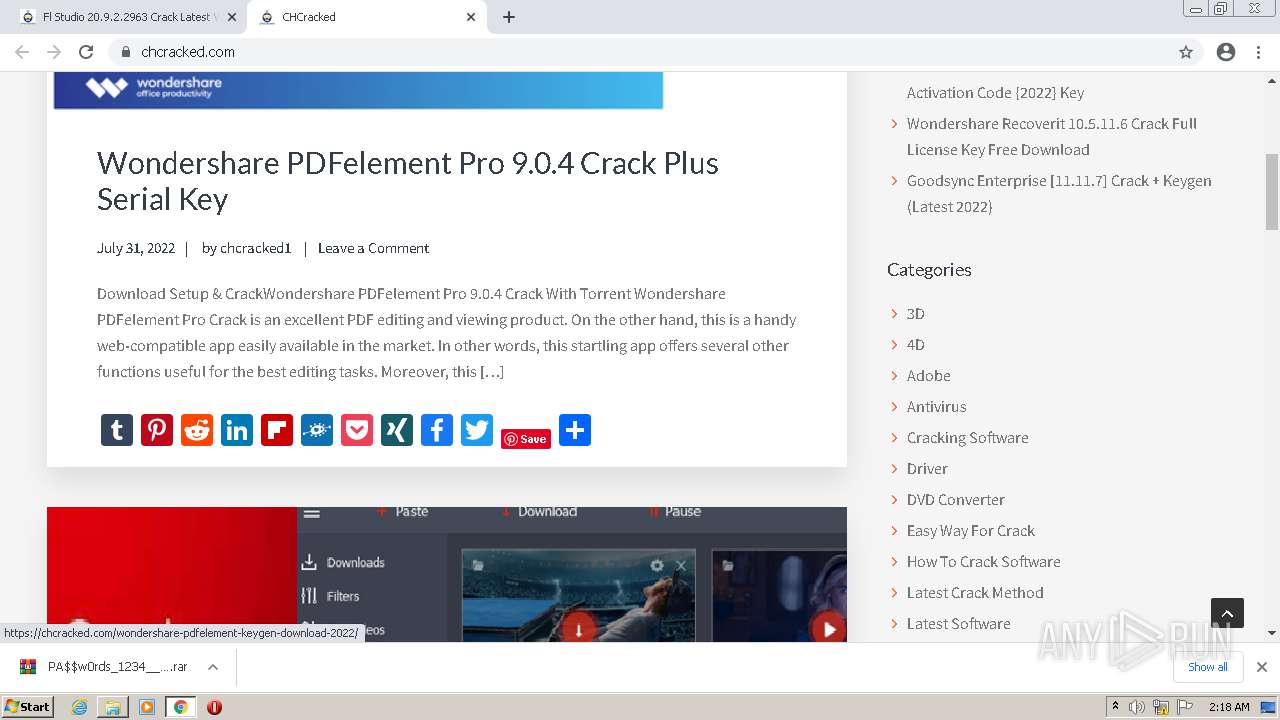The width and height of the screenshot is (1280, 720).
Task: Select the CHCracked tab
Action: (x=367, y=17)
